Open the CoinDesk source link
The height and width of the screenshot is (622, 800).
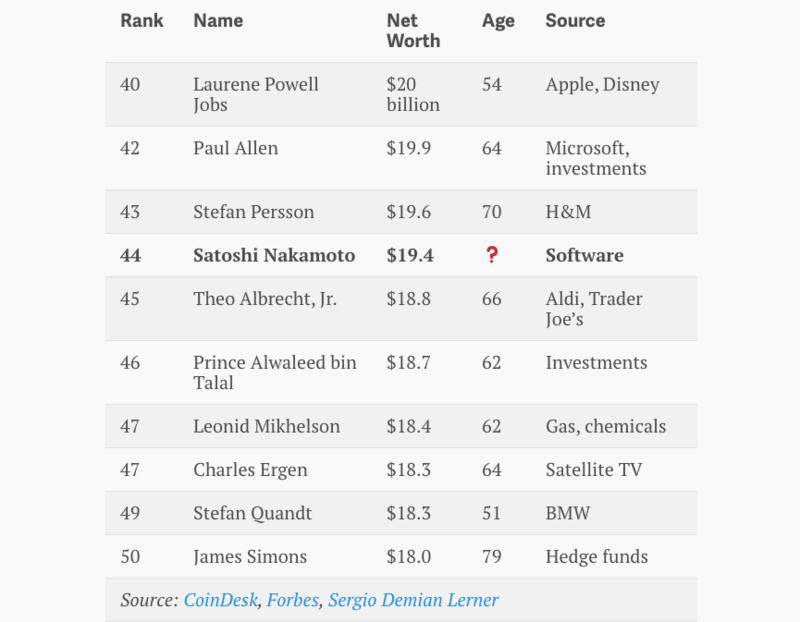[x=222, y=600]
